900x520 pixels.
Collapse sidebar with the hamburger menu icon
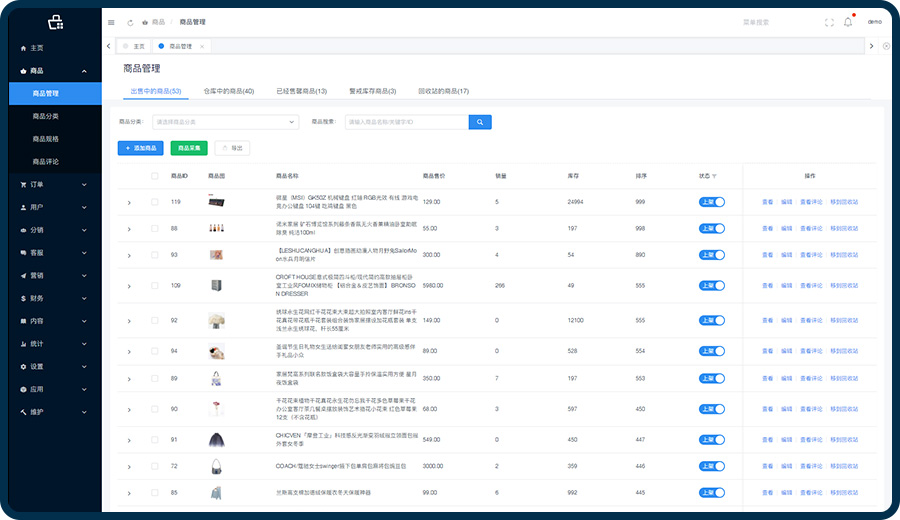click(110, 22)
